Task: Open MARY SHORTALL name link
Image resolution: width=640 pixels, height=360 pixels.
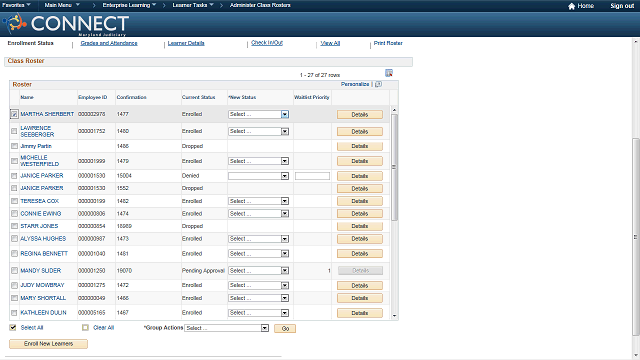Action: coord(43,298)
